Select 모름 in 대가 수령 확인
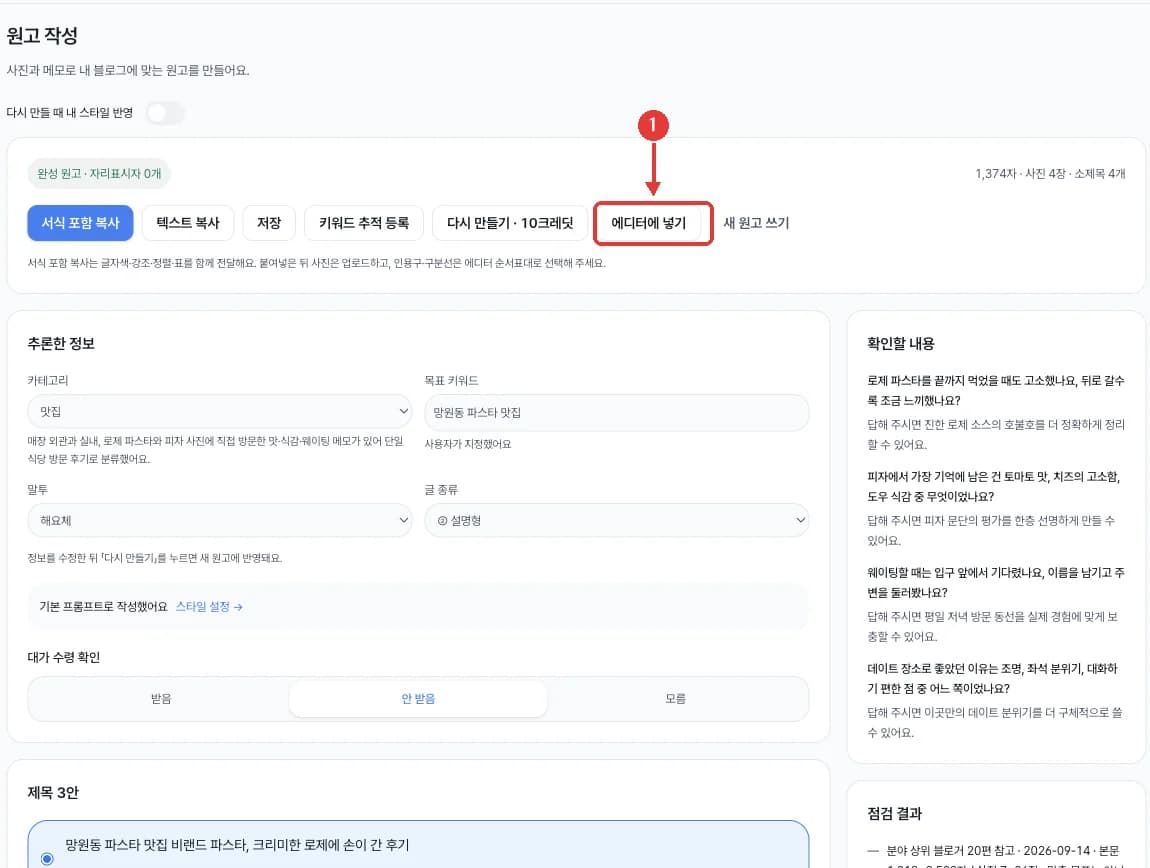The width and height of the screenshot is (1150, 868). point(675,699)
